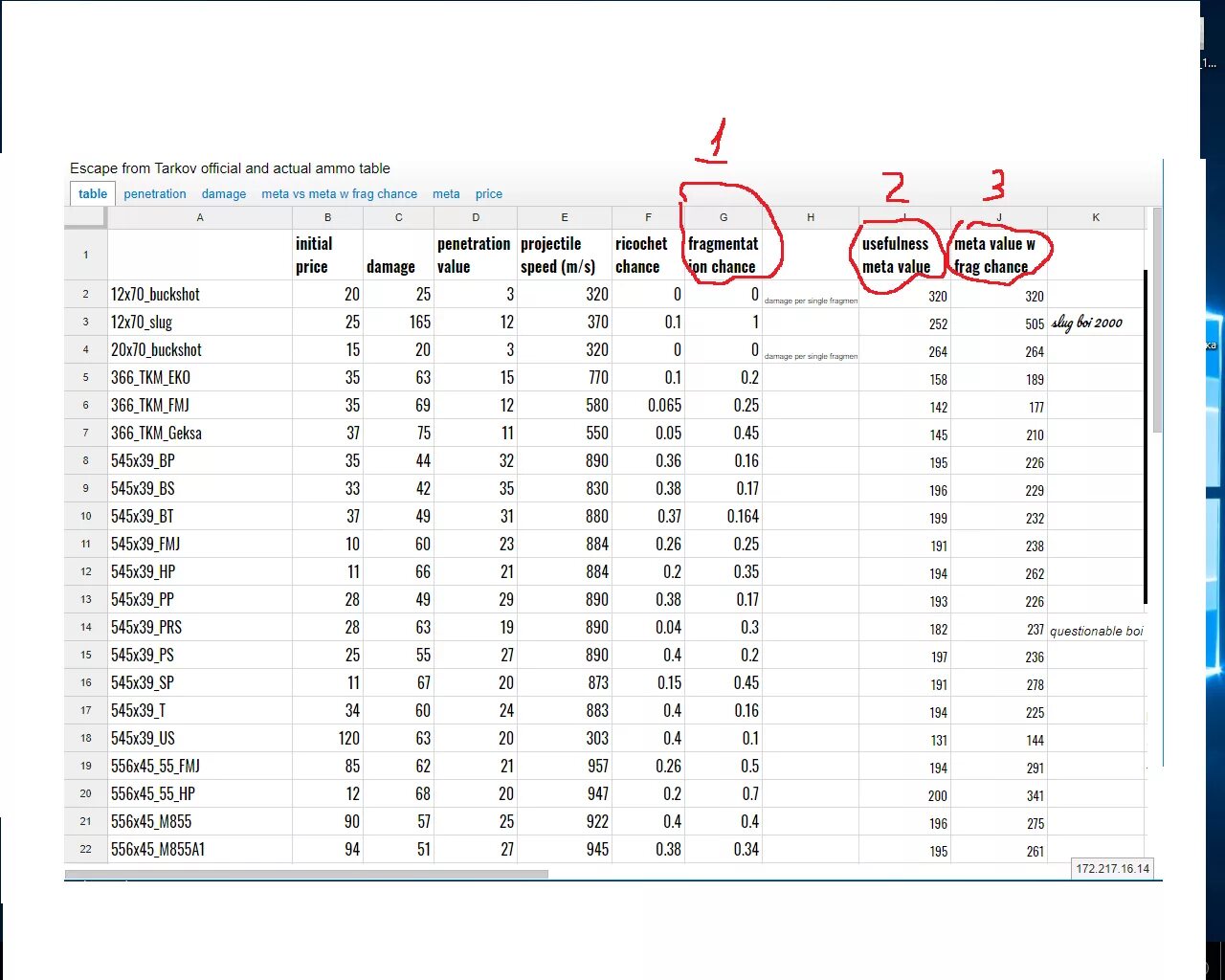Click the '545x39_HP' cell
Viewport: 1225px width, 980px height.
pos(200,571)
